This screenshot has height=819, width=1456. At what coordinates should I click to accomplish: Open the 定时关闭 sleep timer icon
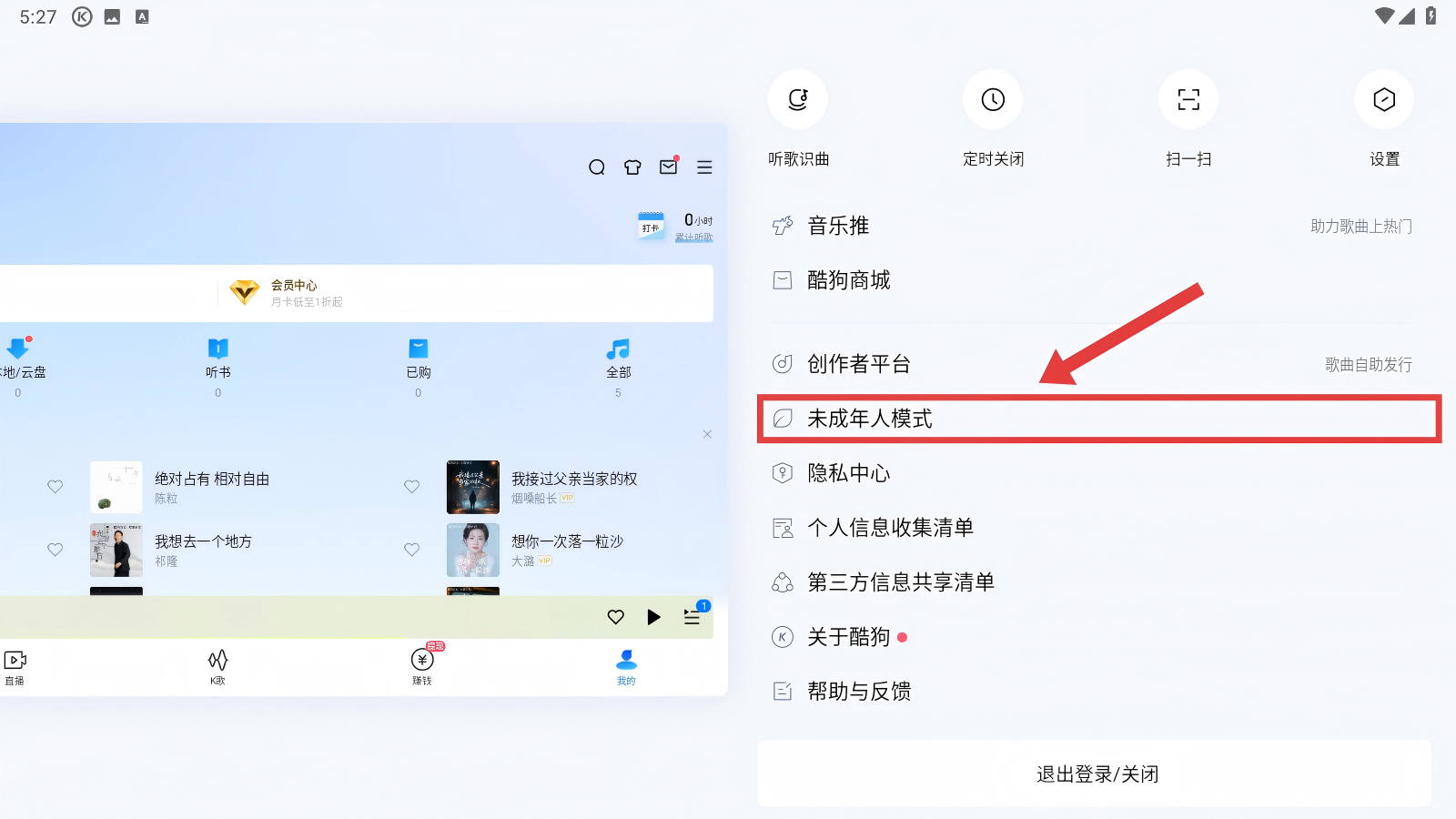(x=993, y=99)
